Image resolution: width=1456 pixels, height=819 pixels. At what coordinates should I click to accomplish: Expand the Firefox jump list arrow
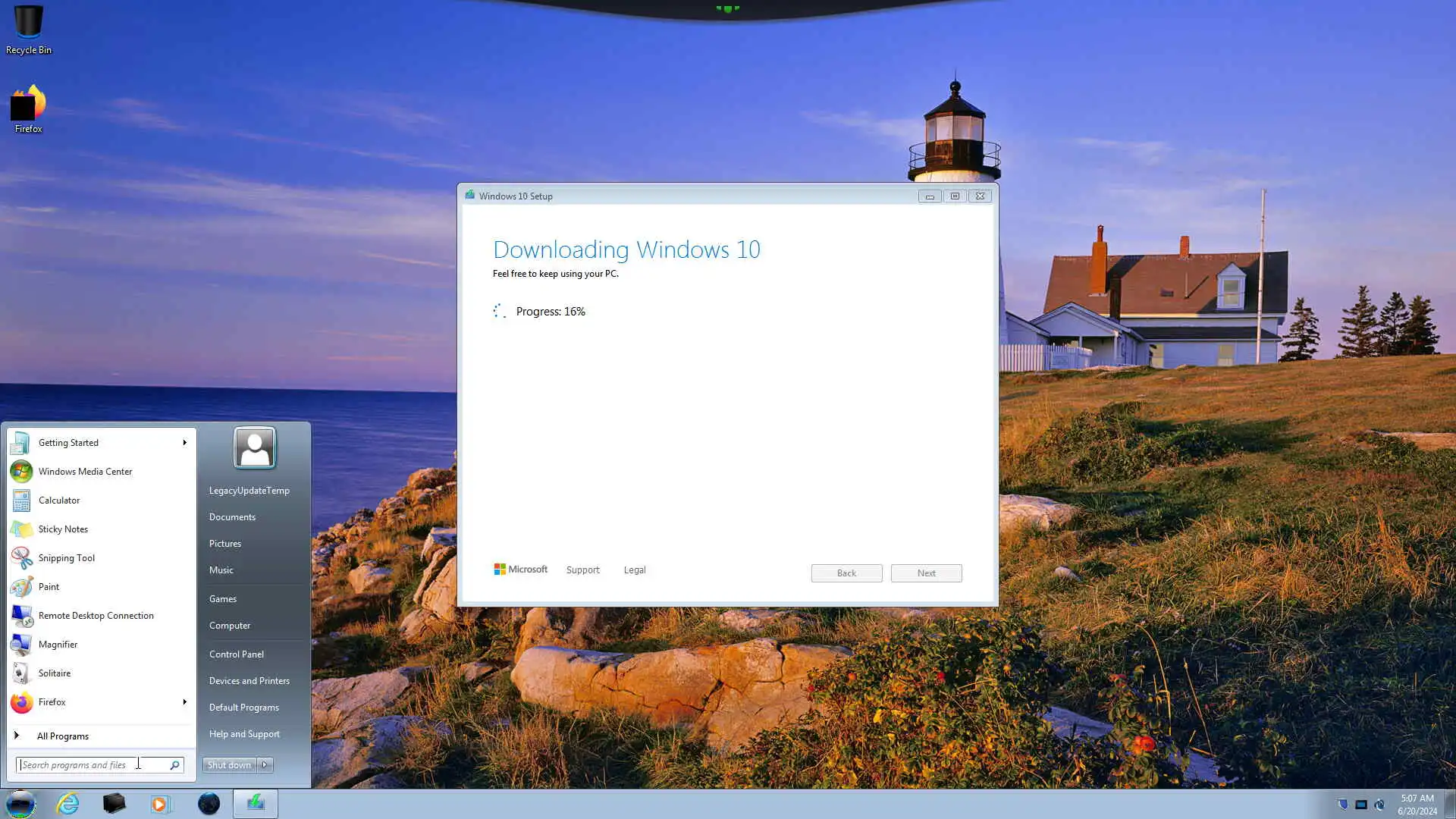pyautogui.click(x=184, y=702)
